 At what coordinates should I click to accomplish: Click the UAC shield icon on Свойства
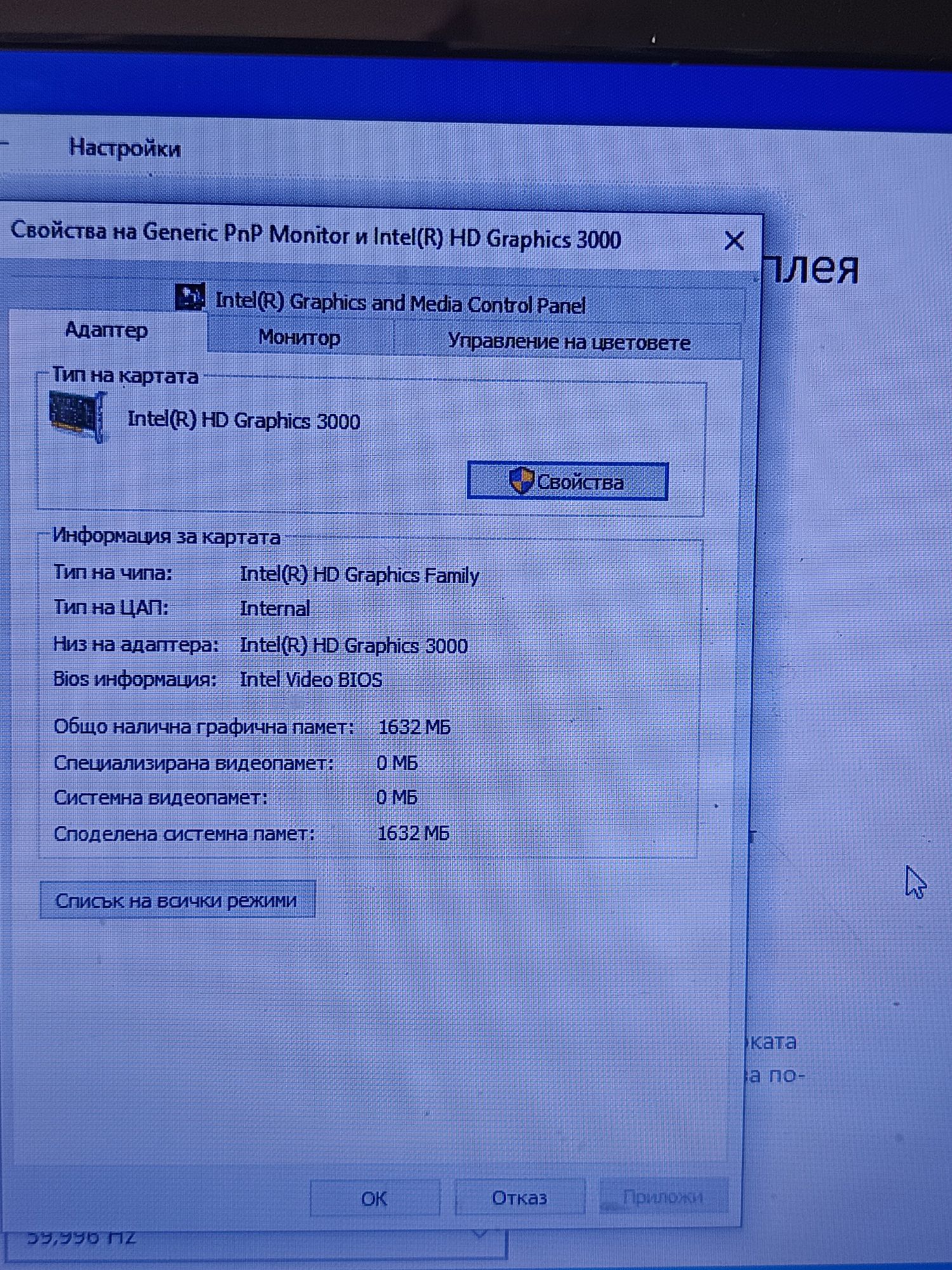(x=521, y=481)
